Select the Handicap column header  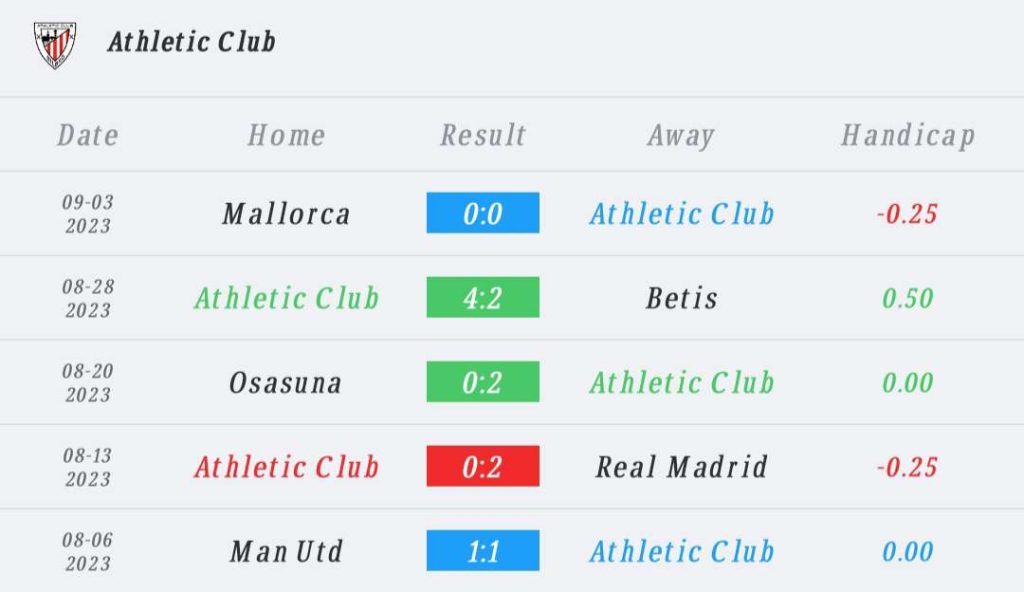[908, 136]
